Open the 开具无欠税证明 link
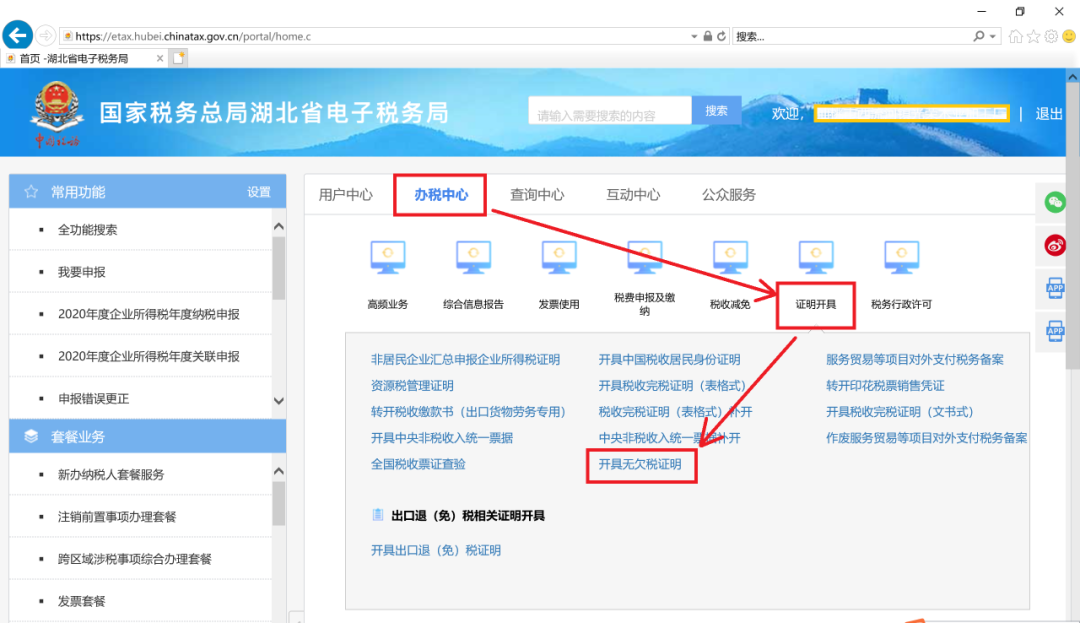This screenshot has height=623, width=1080. pyautogui.click(x=640, y=464)
